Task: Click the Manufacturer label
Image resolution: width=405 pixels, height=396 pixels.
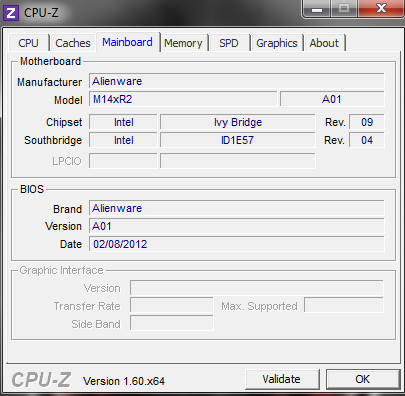Action: [x=50, y=82]
